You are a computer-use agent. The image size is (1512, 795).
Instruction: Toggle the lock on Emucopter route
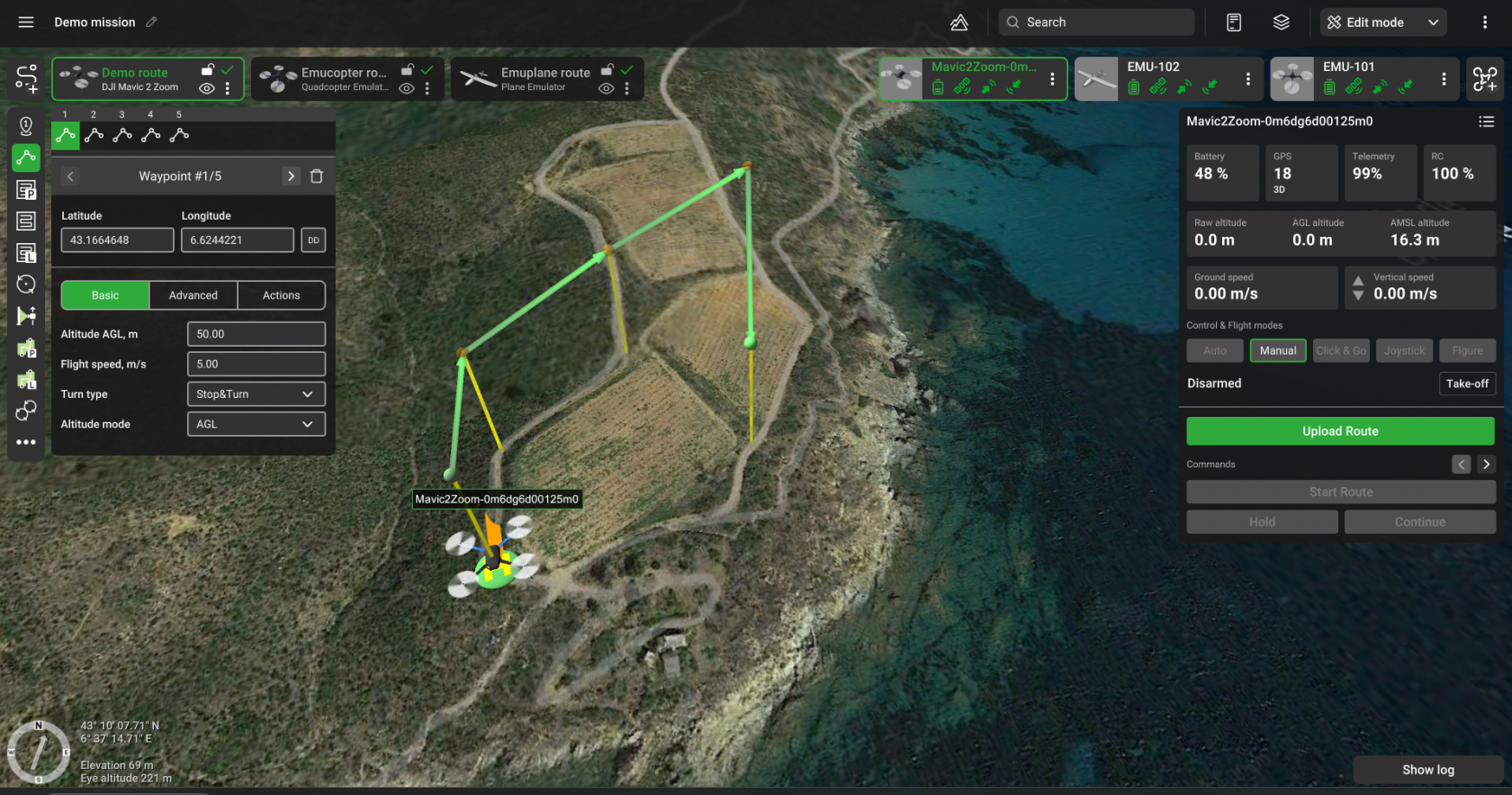[408, 70]
